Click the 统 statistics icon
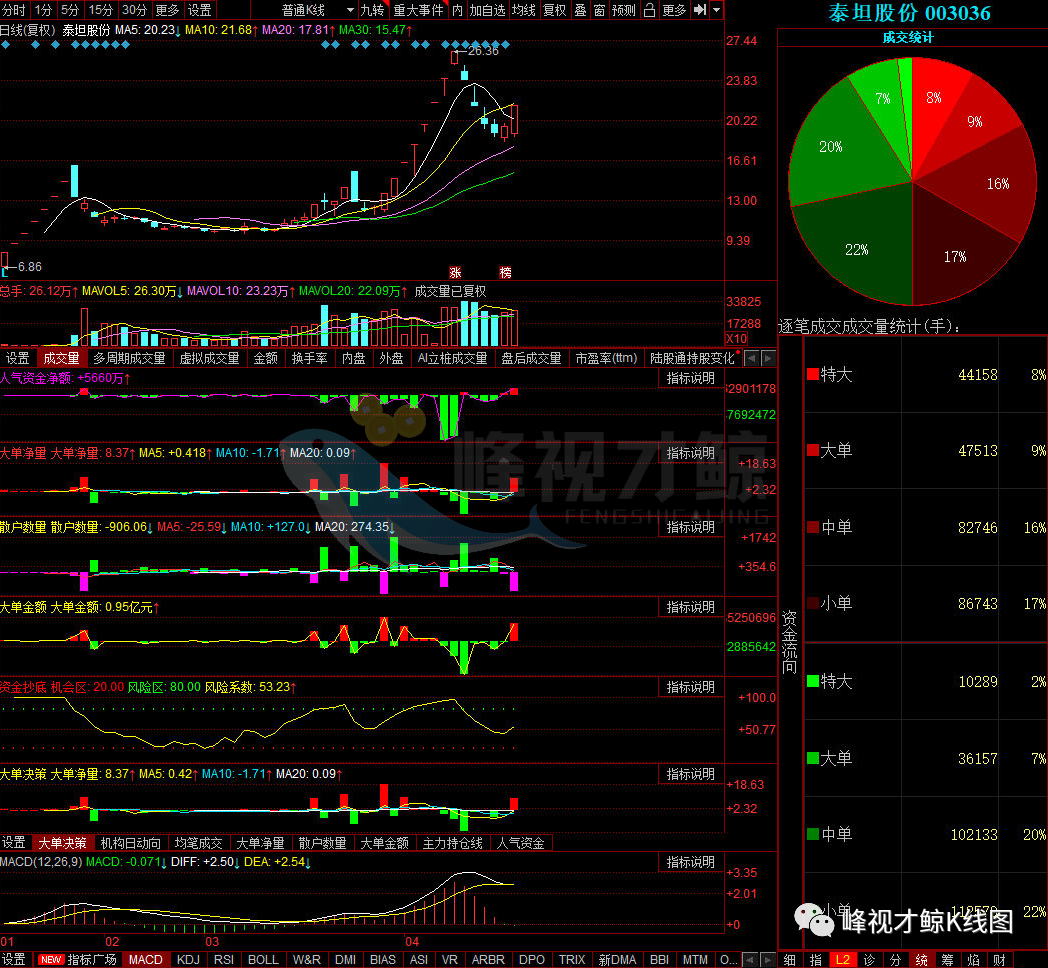 922,959
